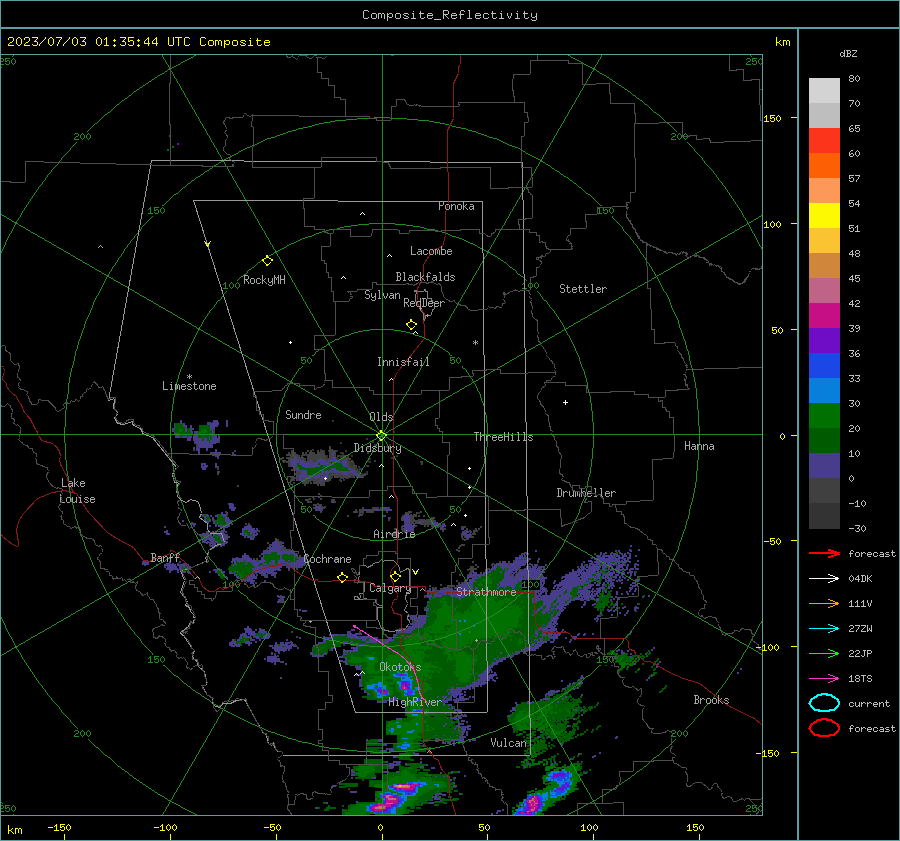
Task: Select the green 30-20 dBZ swatch
Action: (x=824, y=416)
